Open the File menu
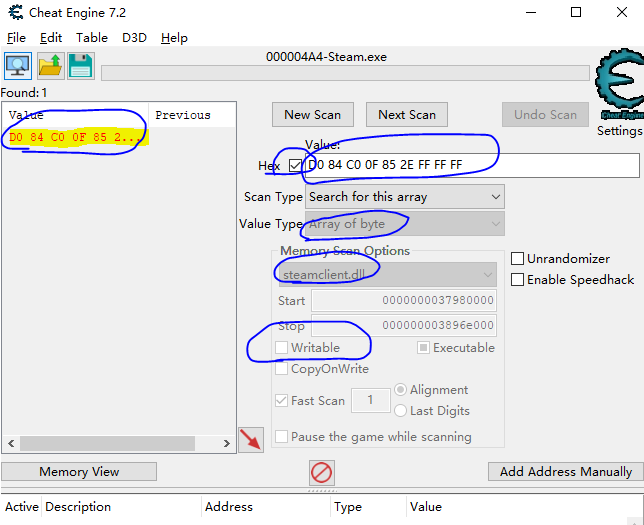This screenshot has height=525, width=644. click(16, 38)
